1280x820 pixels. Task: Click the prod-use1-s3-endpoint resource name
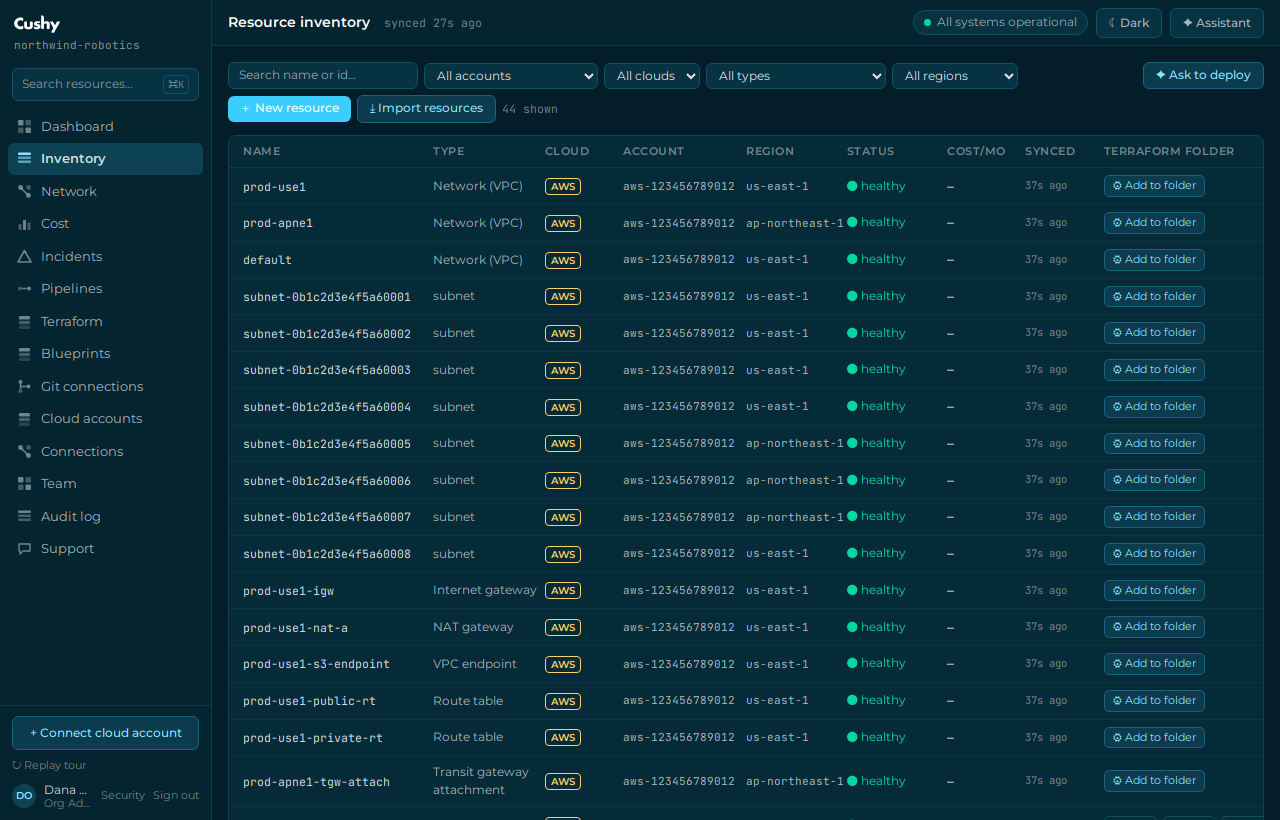[x=316, y=665]
